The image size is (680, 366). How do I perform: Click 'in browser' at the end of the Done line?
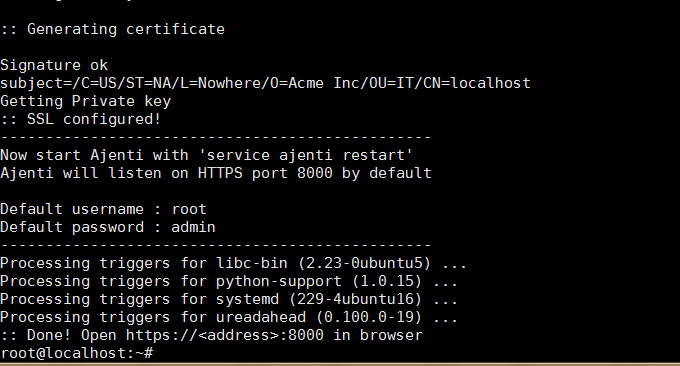click(x=378, y=335)
